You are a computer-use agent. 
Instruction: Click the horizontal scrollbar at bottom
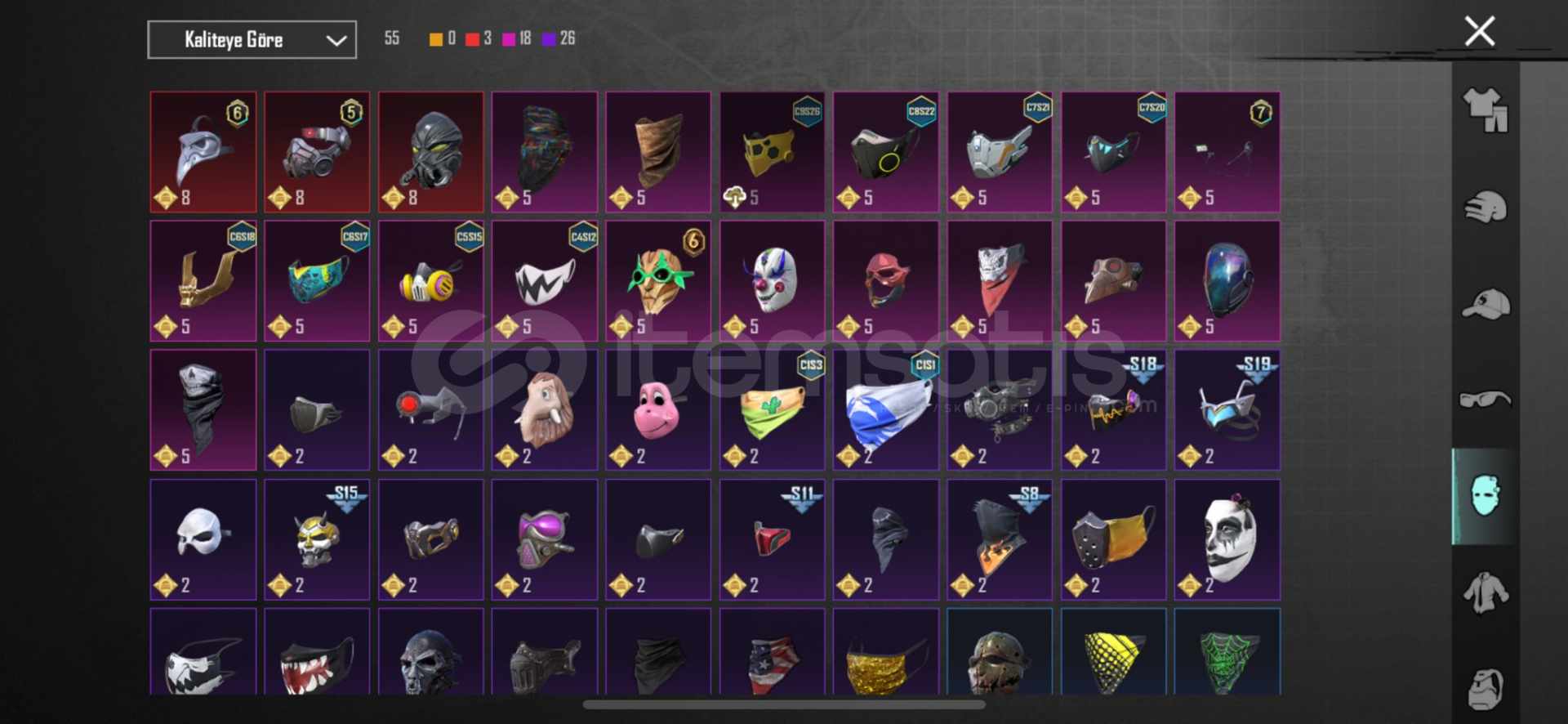[784, 704]
